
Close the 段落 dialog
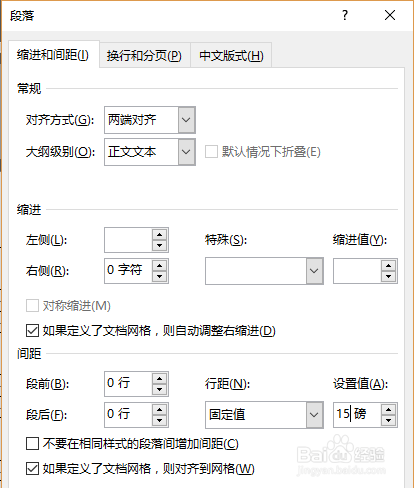(x=390, y=15)
